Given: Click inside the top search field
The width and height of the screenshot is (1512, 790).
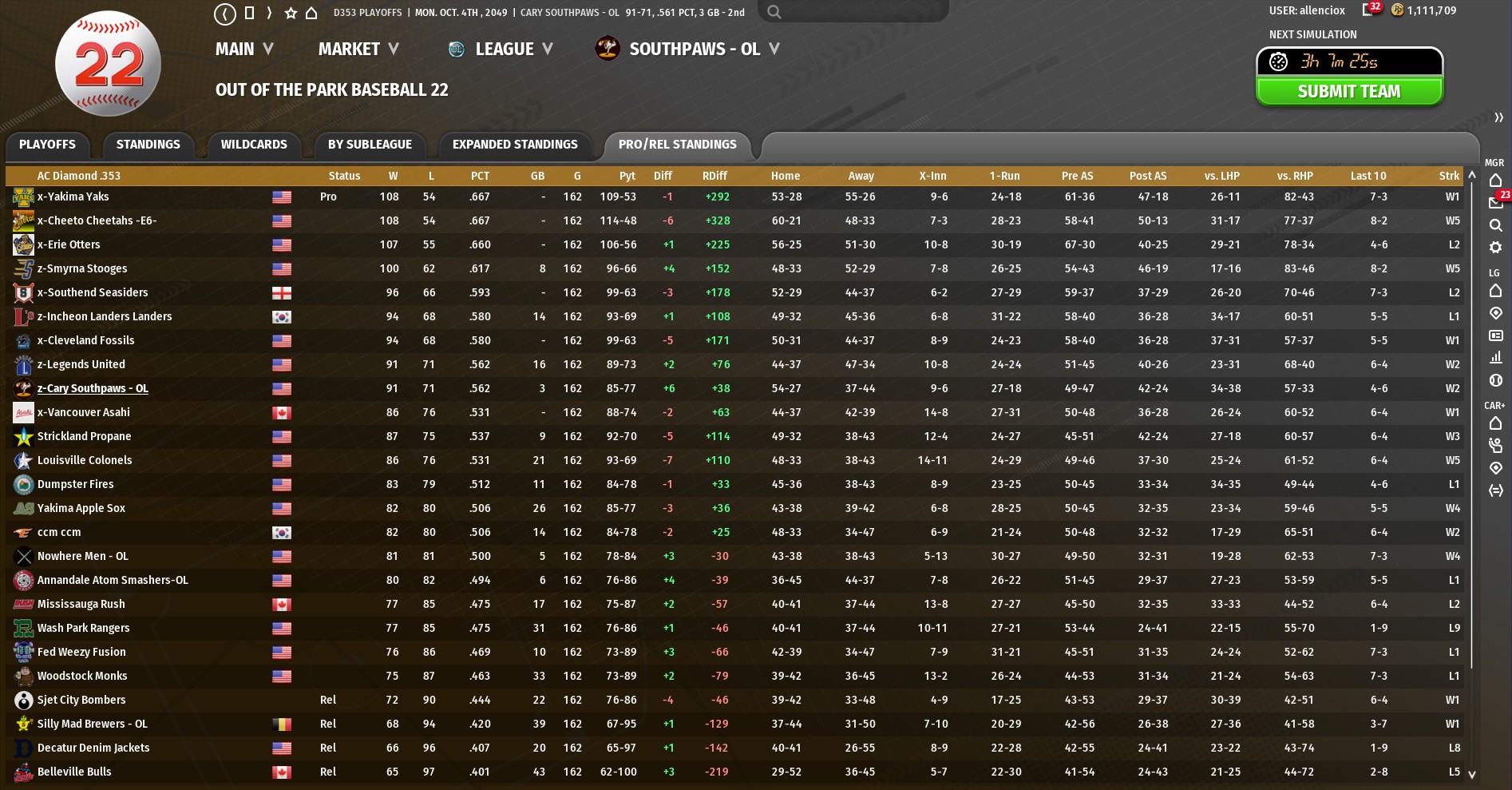Looking at the screenshot, I should click(853, 11).
